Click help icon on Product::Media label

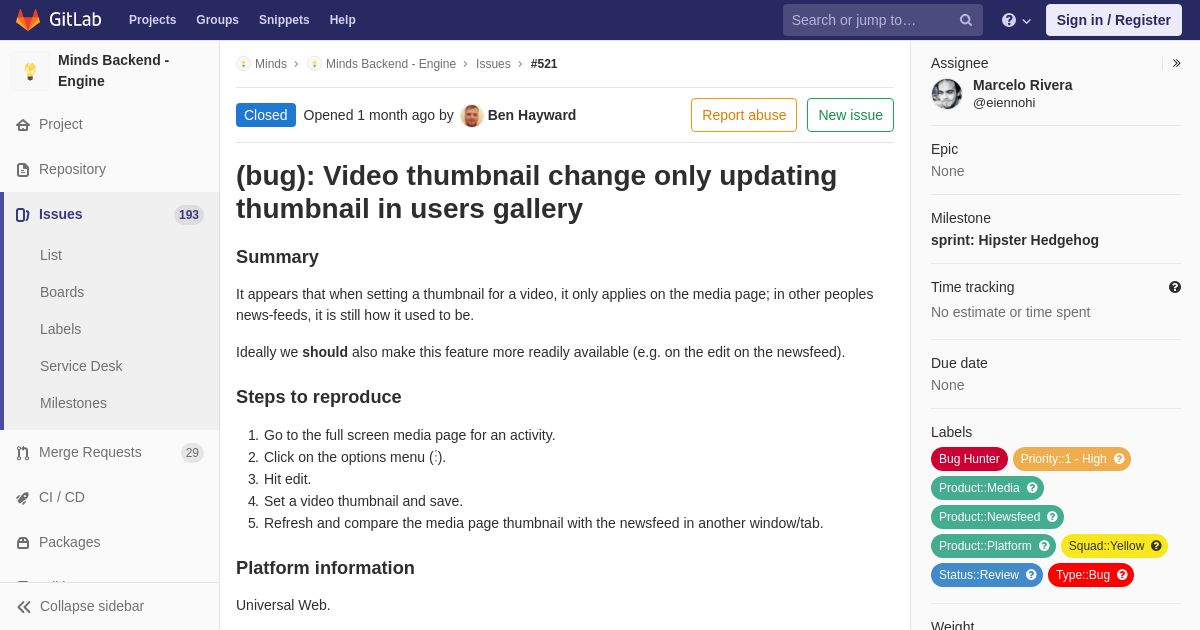pyautogui.click(x=1032, y=488)
